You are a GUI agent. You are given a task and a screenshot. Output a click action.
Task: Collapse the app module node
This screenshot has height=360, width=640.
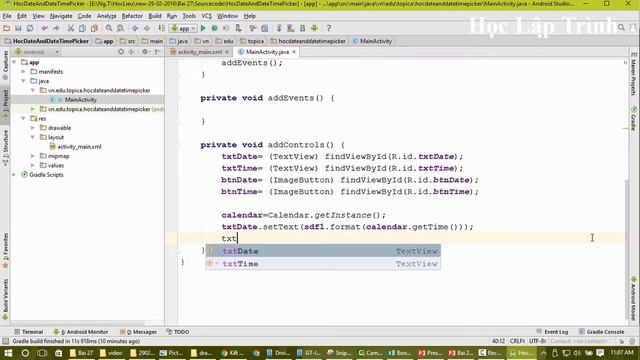click(x=15, y=62)
